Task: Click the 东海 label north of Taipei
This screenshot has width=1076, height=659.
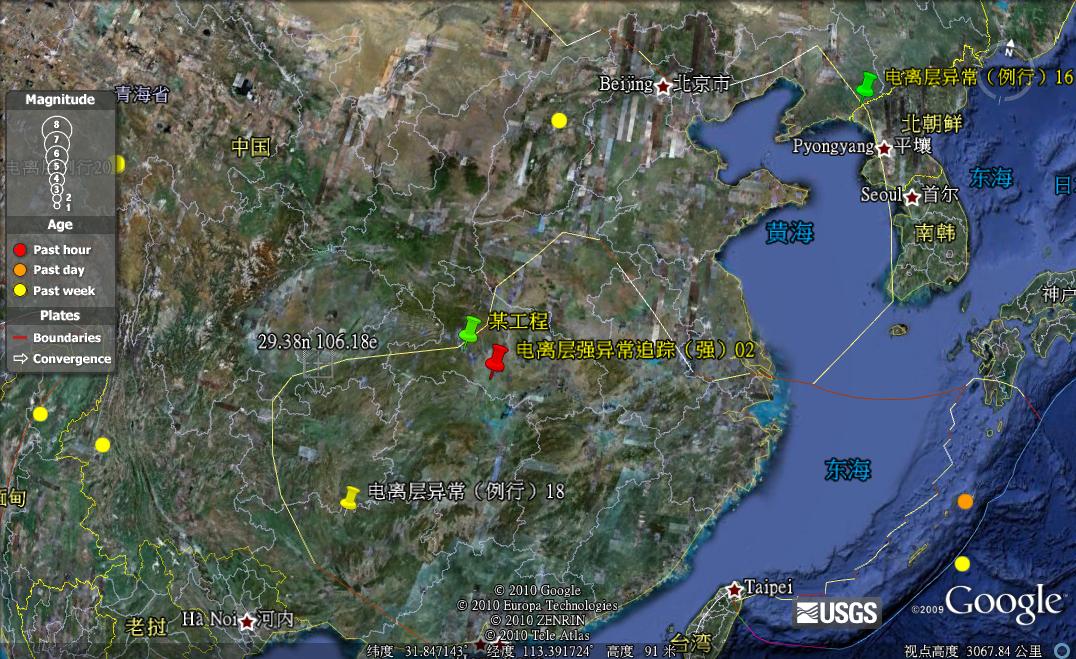Action: [x=847, y=470]
